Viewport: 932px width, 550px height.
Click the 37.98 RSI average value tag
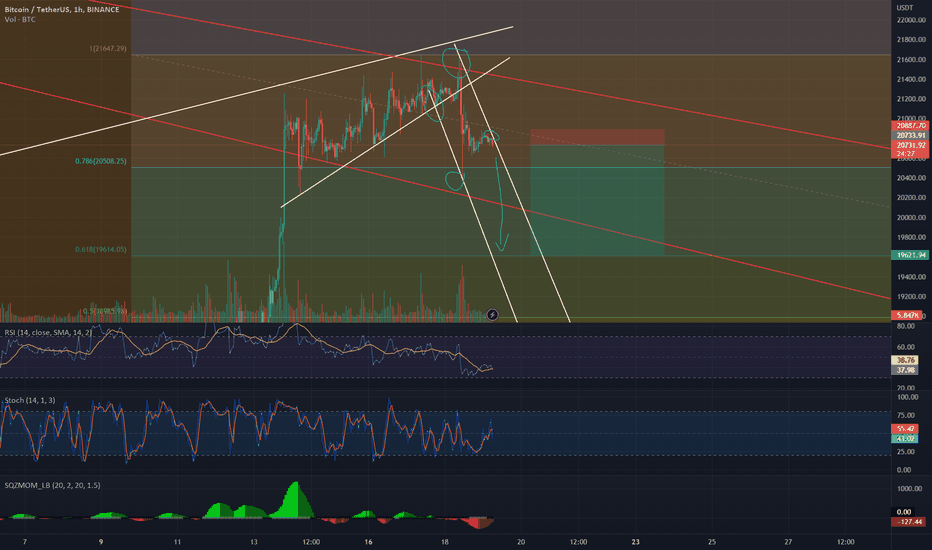click(905, 370)
